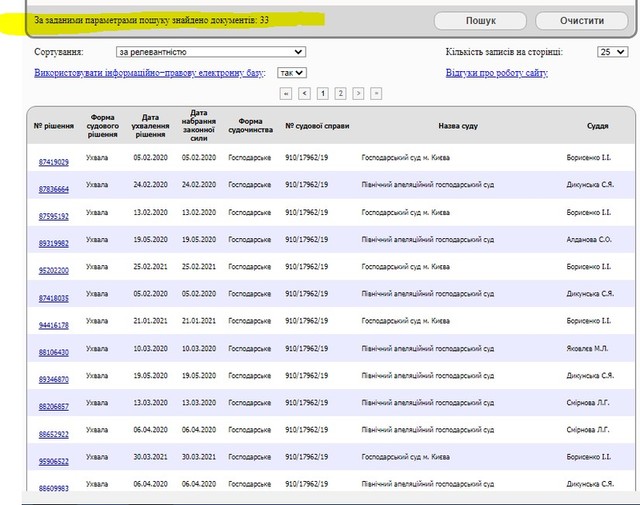Open decision number 94416178
Image resolution: width=640 pixels, height=505 pixels.
coord(53,325)
